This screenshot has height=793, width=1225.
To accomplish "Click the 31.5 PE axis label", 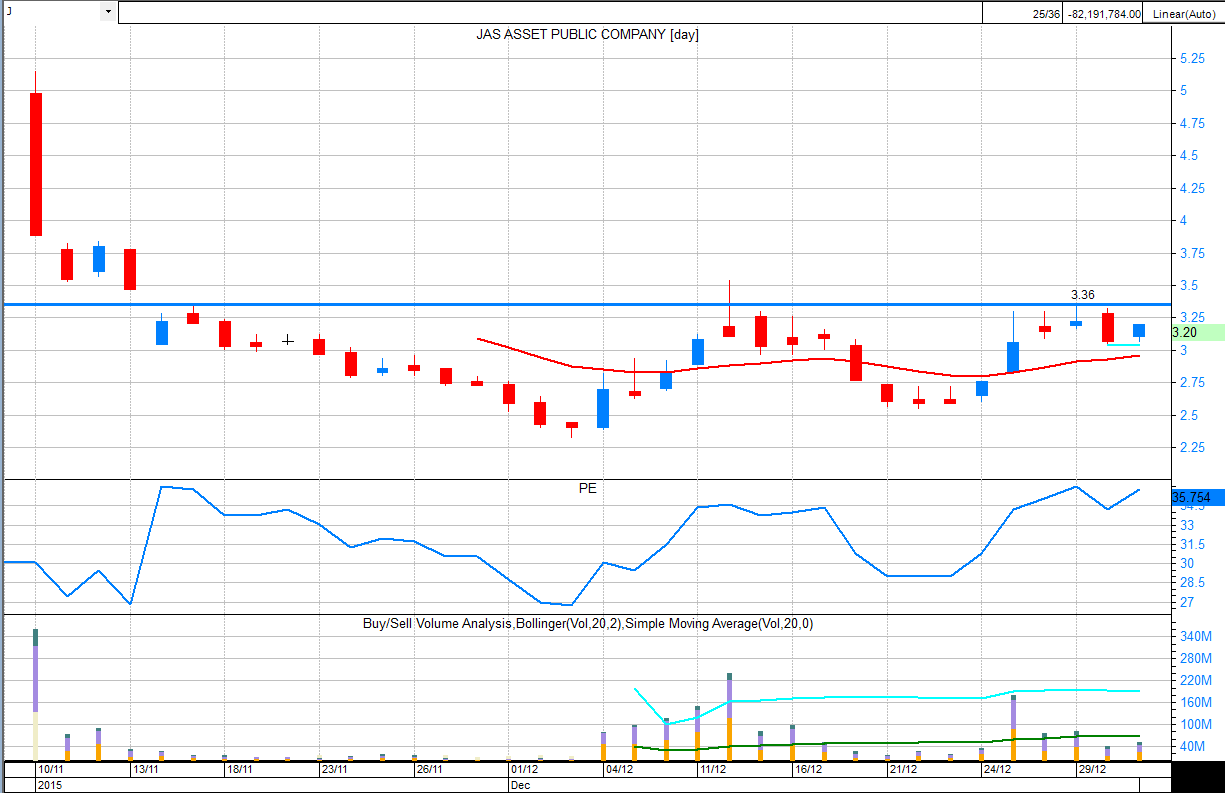I will coord(1190,544).
